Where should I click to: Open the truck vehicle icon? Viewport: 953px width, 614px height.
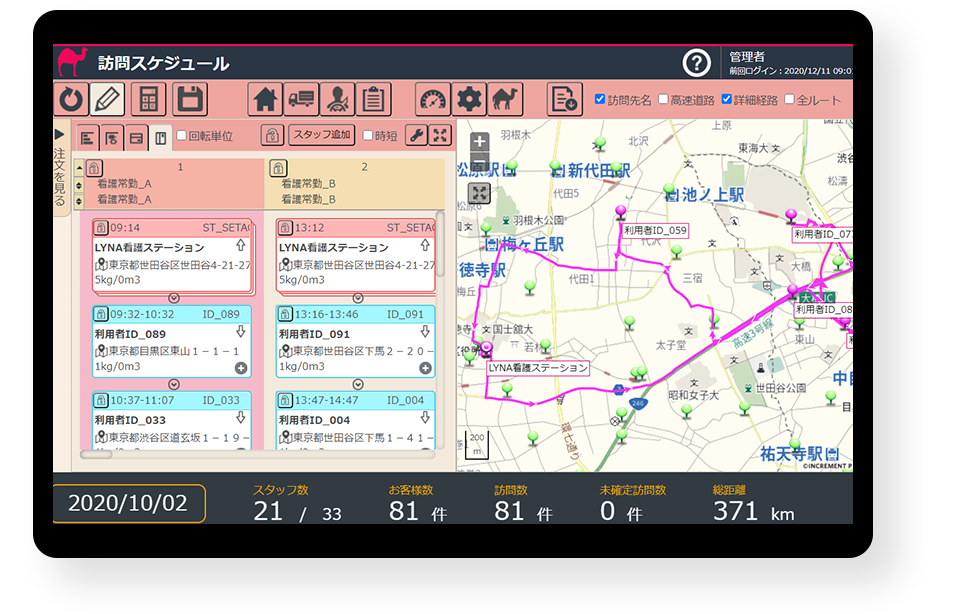coord(301,99)
